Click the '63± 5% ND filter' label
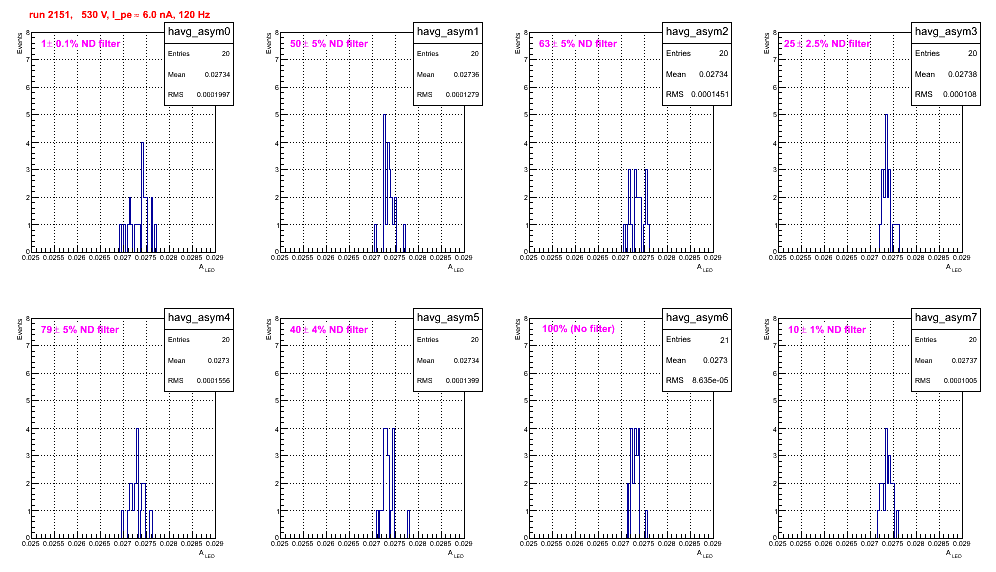The width and height of the screenshot is (996, 572). [x=578, y=44]
